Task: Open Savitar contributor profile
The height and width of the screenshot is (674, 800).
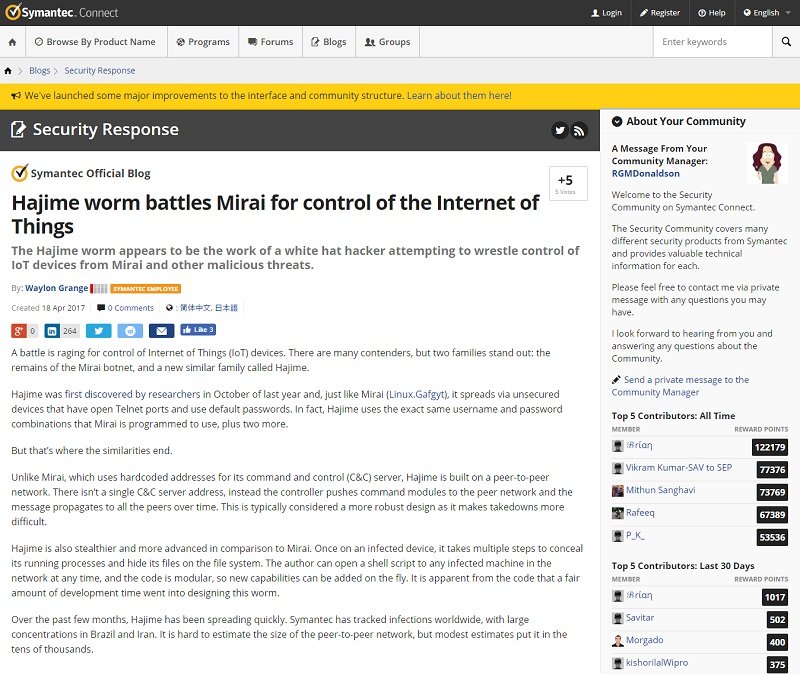Action: (x=640, y=618)
